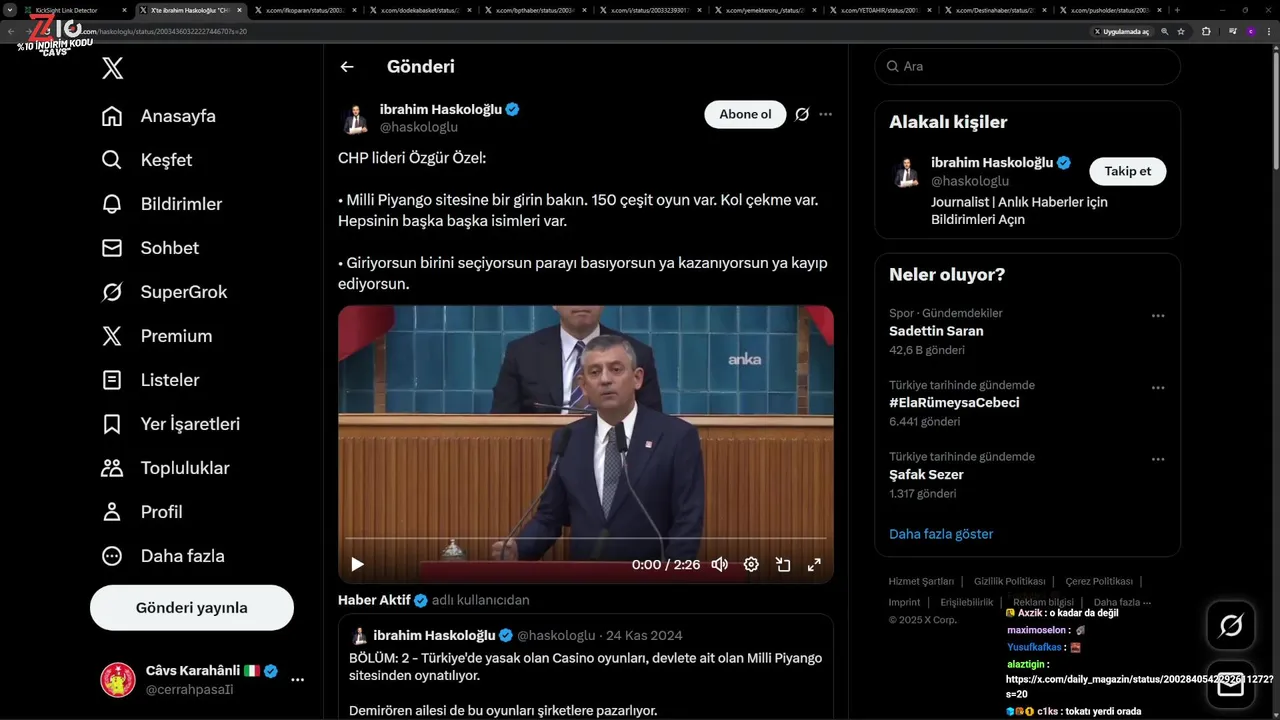Open floating messages envelope button

click(x=1231, y=685)
